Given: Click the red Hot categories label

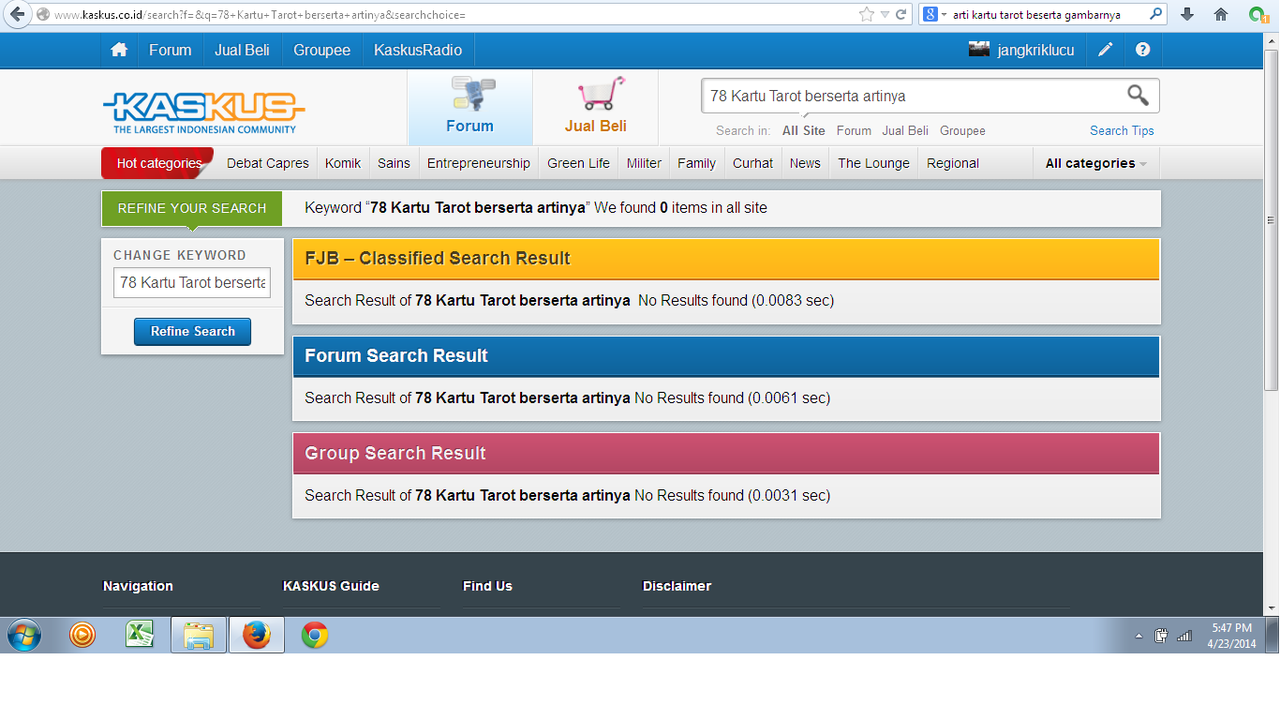Looking at the screenshot, I should 158,163.
